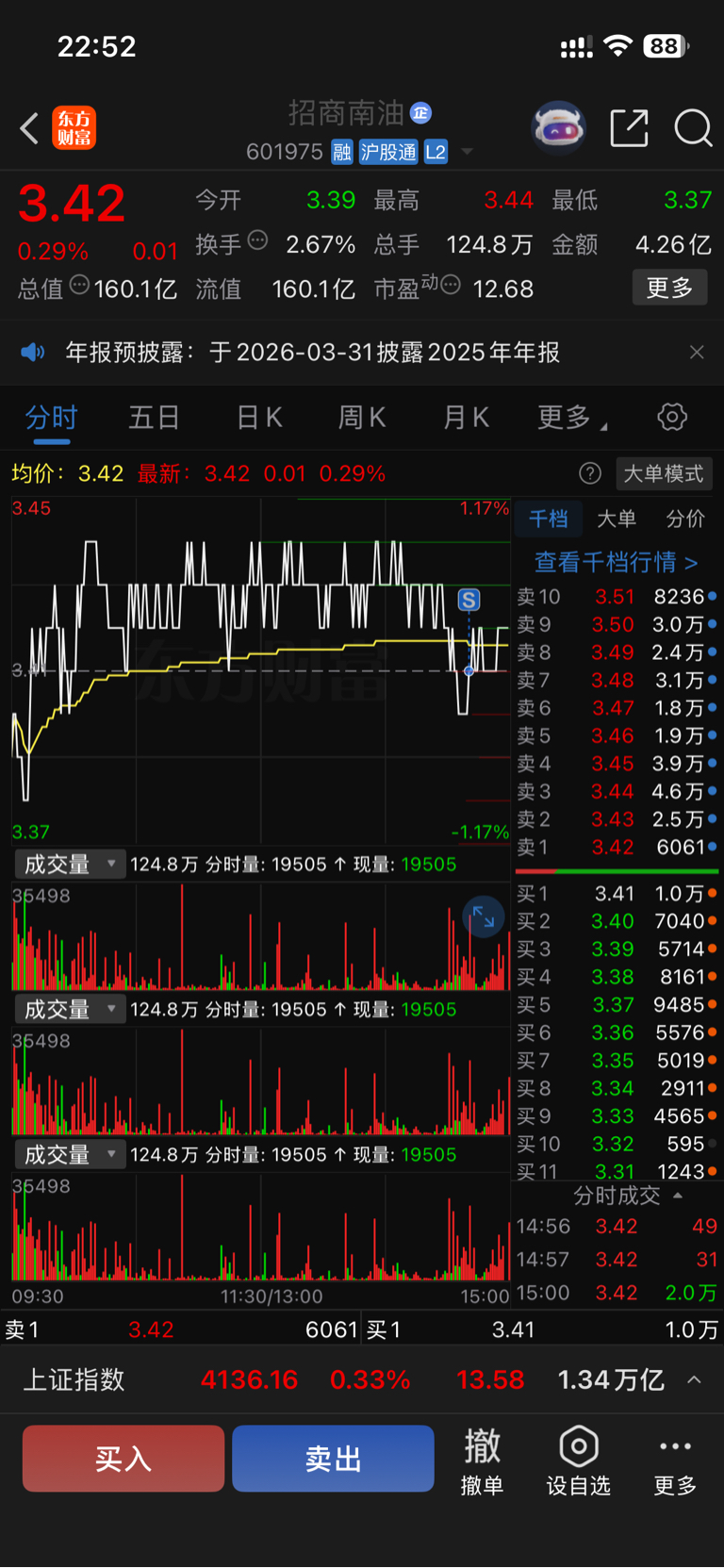
Task: Tap the 22:52 clock in status bar
Action: click(97, 46)
